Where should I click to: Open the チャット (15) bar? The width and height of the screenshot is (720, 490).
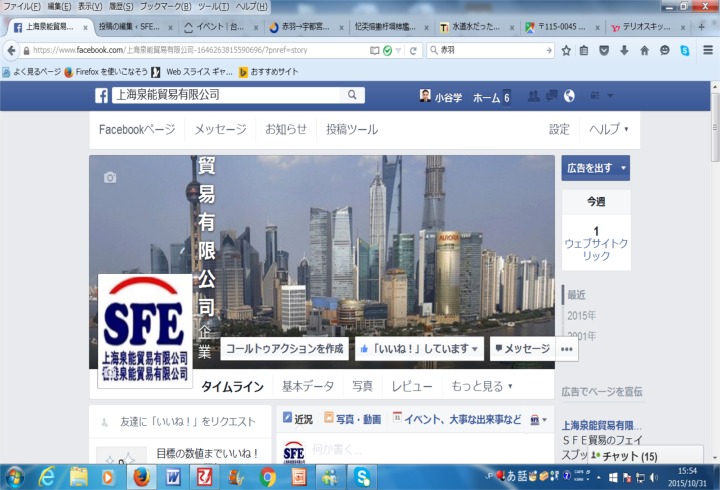pyautogui.click(x=645, y=456)
